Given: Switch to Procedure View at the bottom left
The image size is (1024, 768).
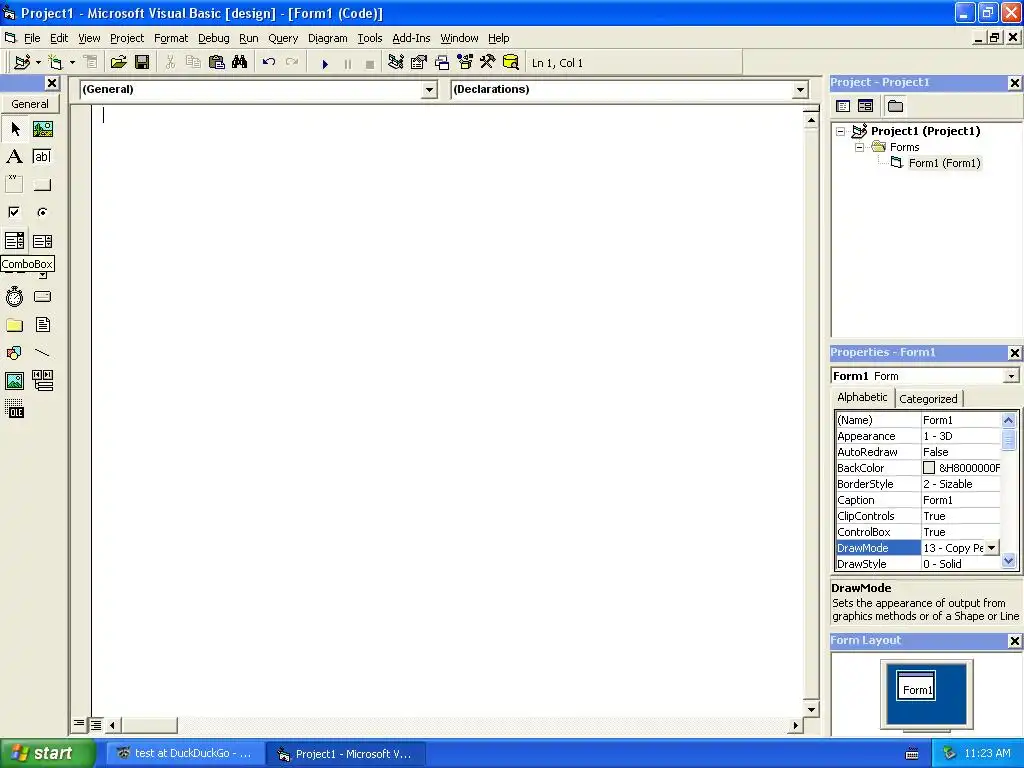Looking at the screenshot, I should pos(79,724).
